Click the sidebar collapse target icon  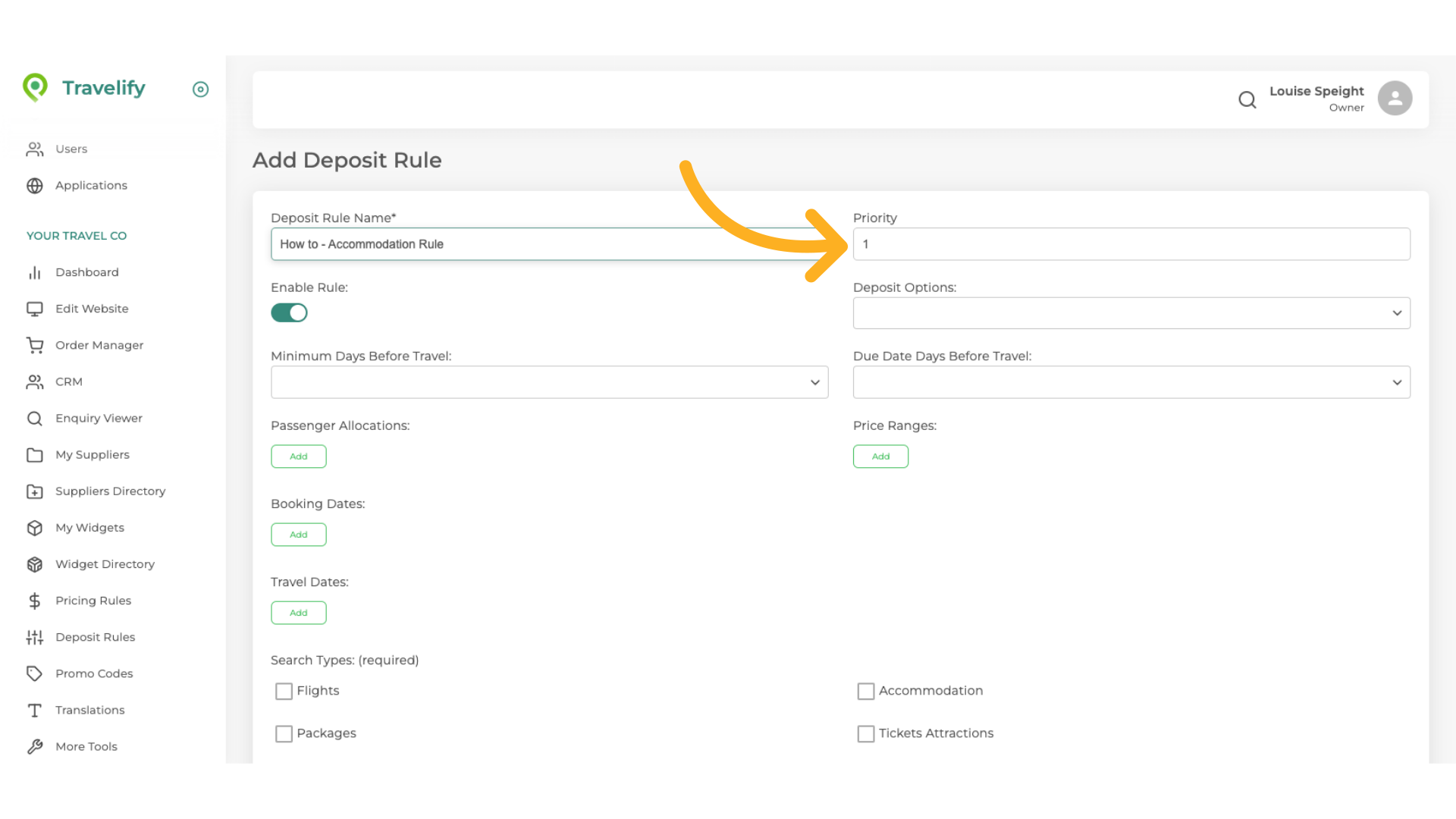[x=200, y=89]
